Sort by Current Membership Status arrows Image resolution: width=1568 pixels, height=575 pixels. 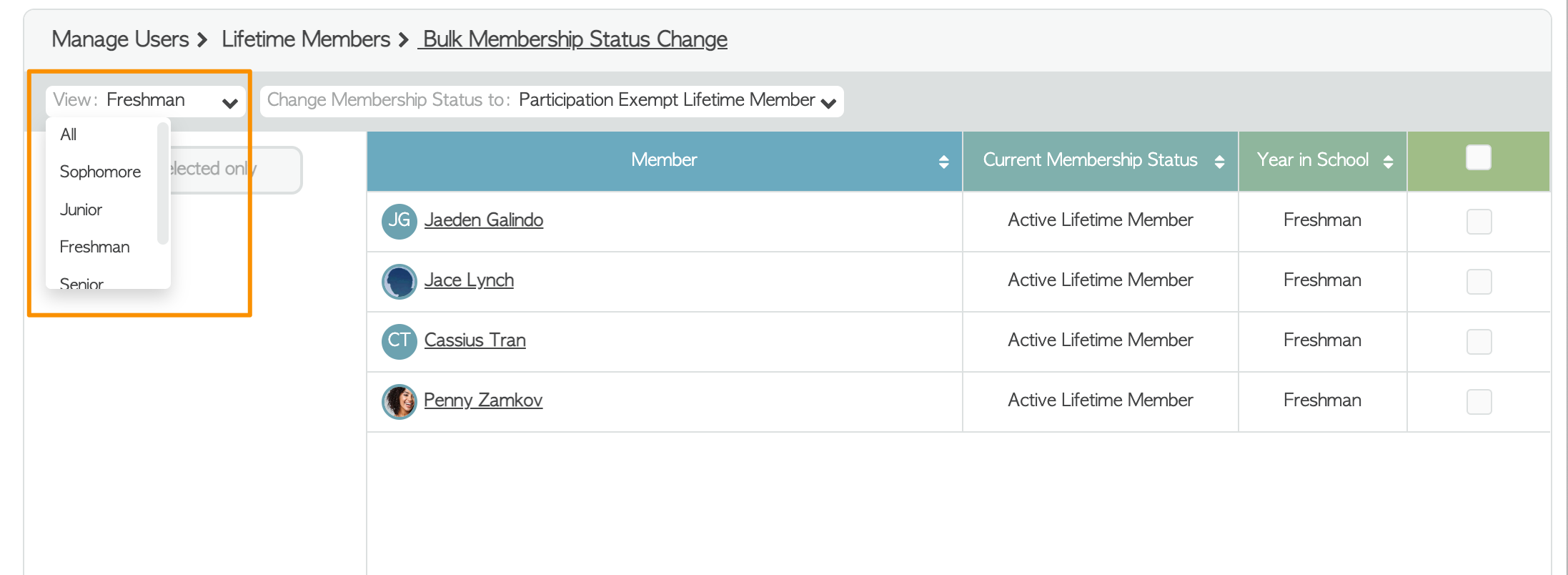(1219, 162)
